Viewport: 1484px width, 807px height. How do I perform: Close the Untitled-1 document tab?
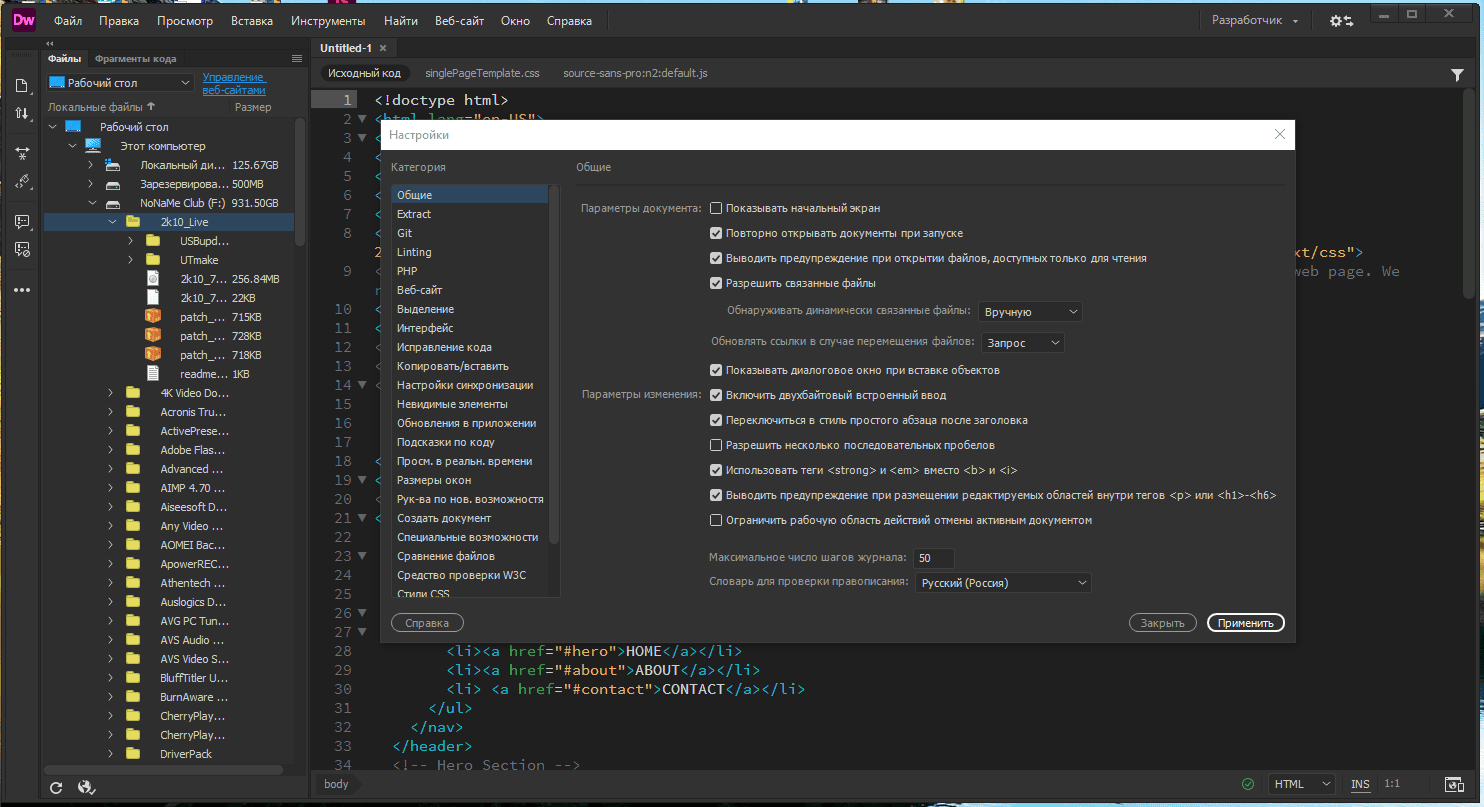383,48
